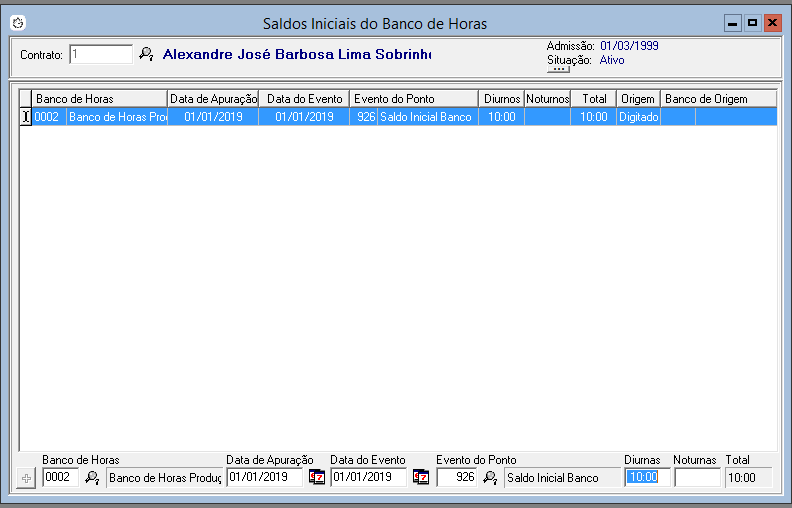792x508 pixels.
Task: Click the row indicator cursor in the grid
Action: click(26, 117)
